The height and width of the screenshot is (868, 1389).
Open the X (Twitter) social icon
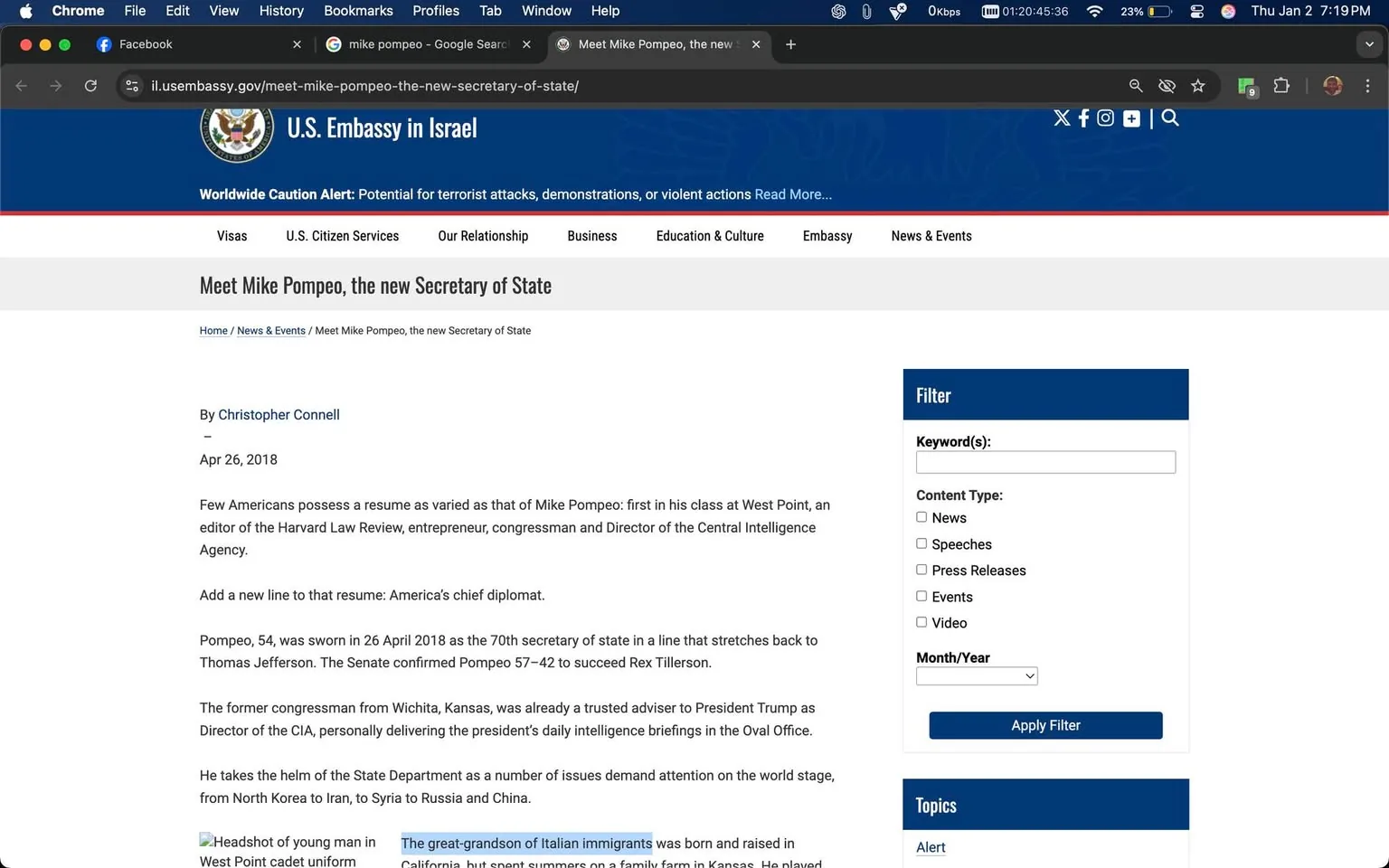pyautogui.click(x=1062, y=118)
